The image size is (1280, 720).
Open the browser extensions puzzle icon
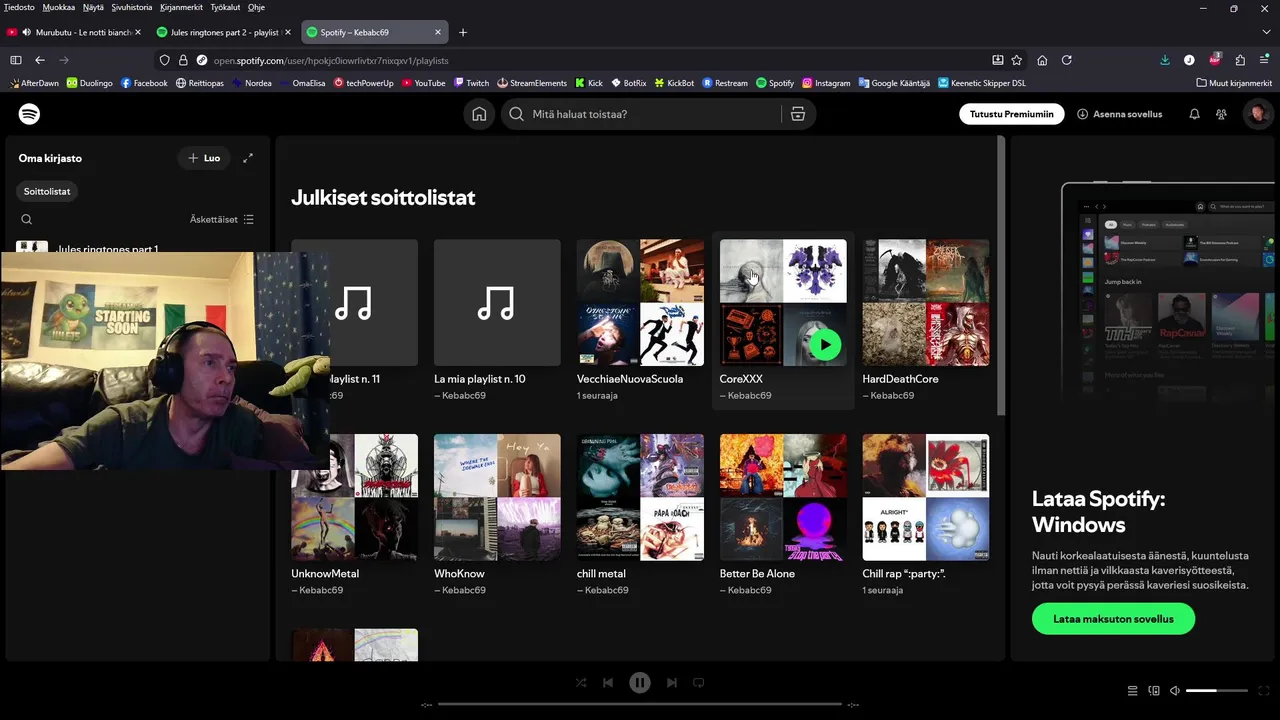[1240, 60]
